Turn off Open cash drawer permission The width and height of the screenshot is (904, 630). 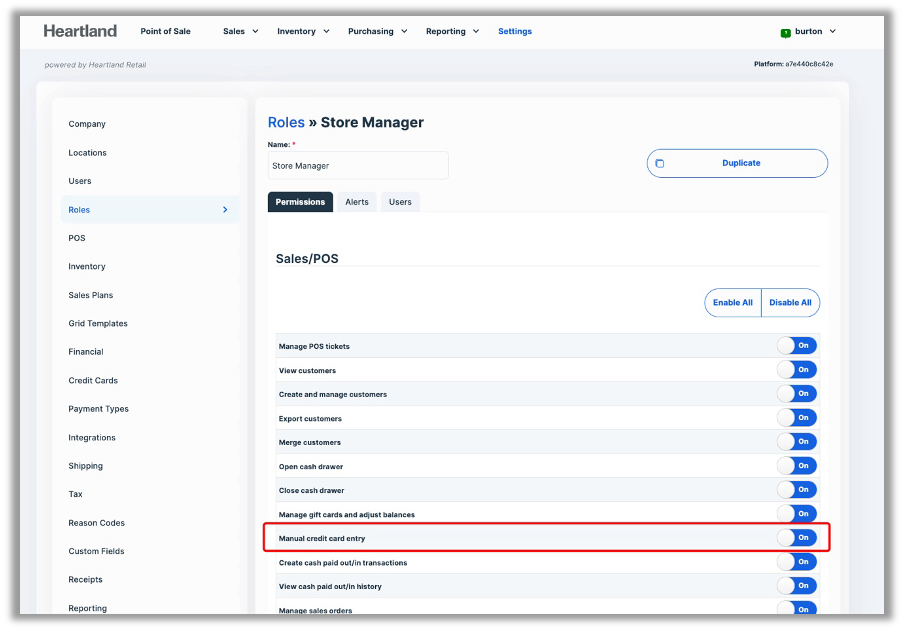pyautogui.click(x=797, y=466)
